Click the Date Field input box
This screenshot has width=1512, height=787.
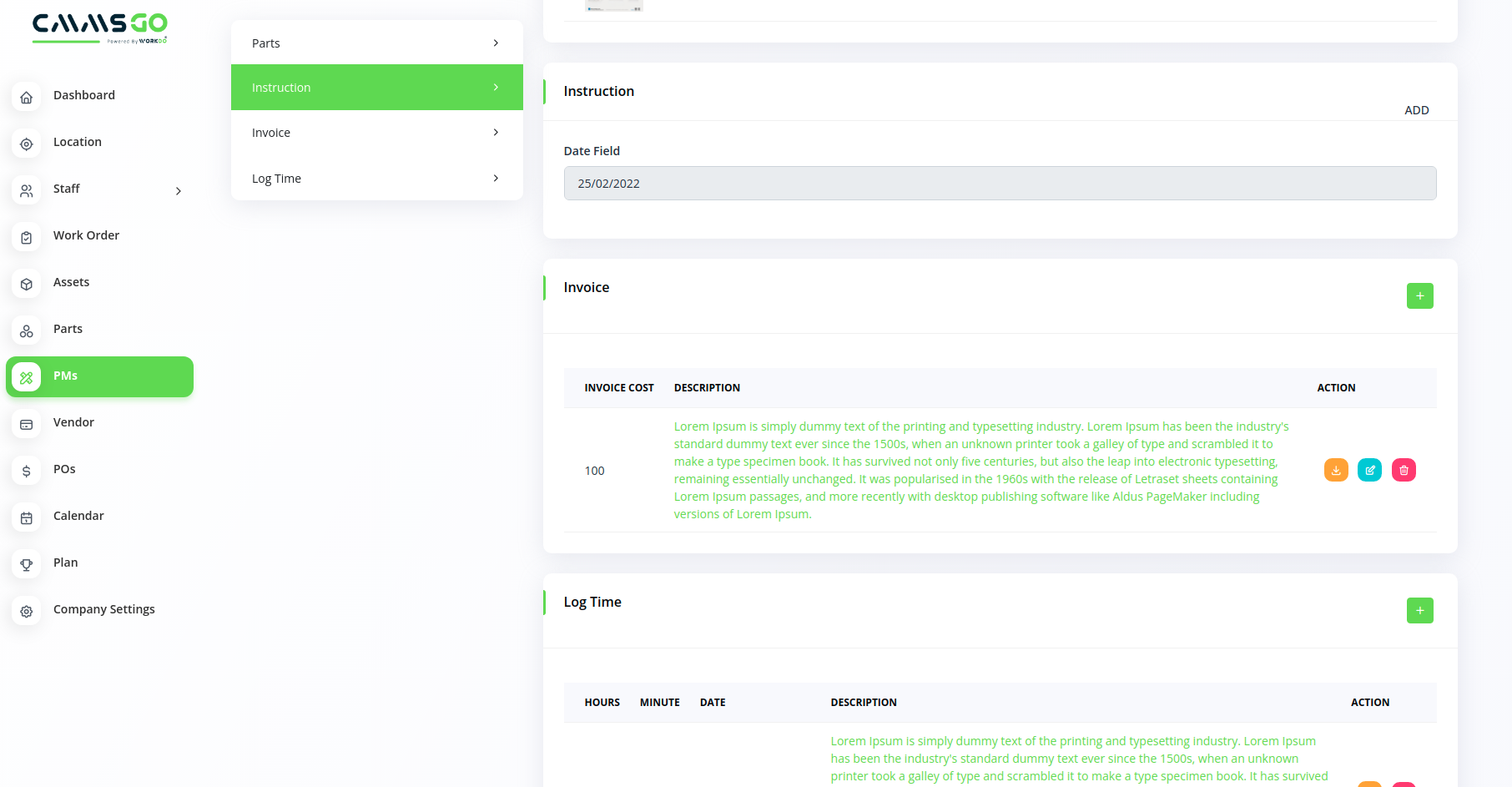click(1000, 183)
